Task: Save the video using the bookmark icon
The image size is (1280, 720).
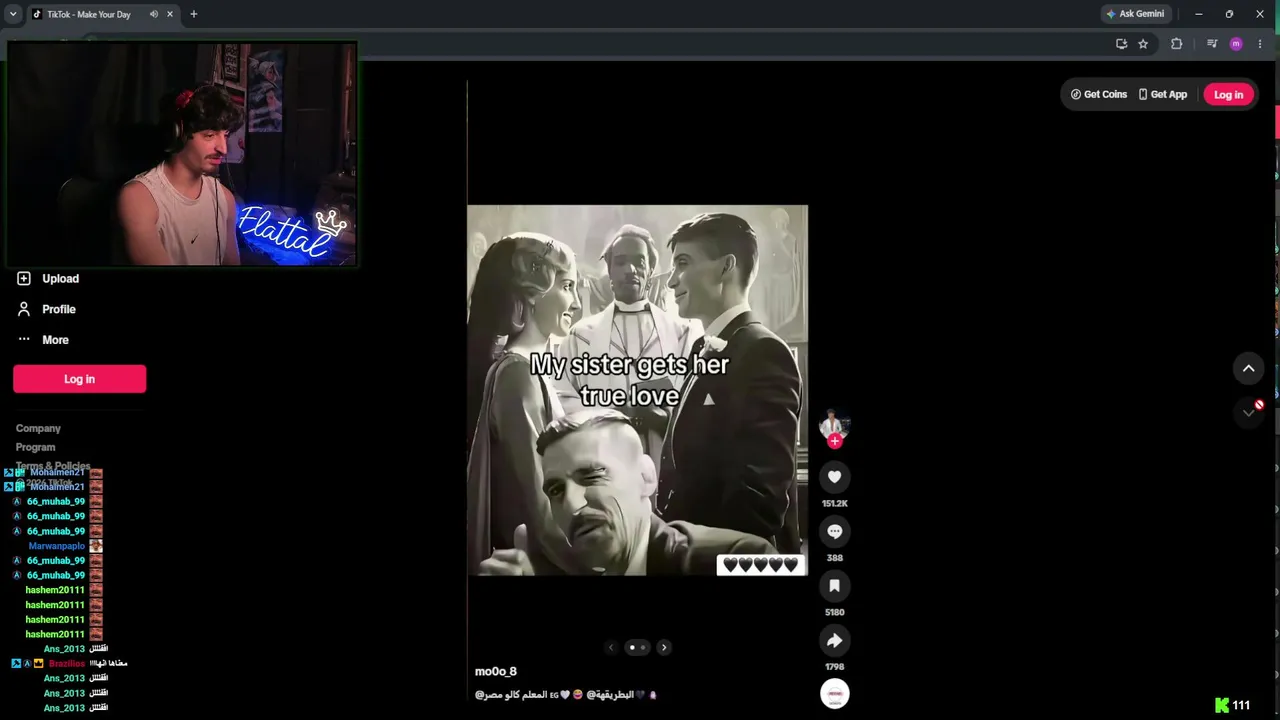Action: click(x=835, y=586)
